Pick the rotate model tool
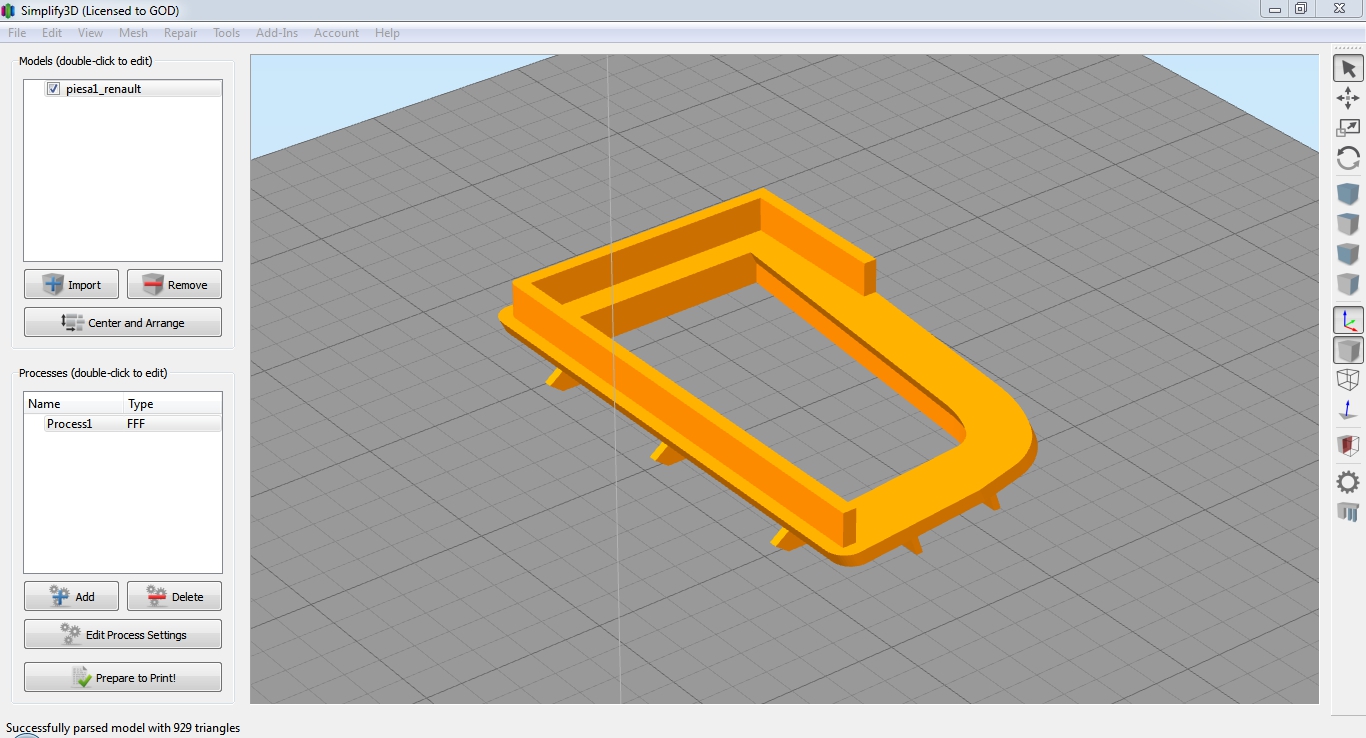This screenshot has height=738, width=1366. pyautogui.click(x=1348, y=158)
